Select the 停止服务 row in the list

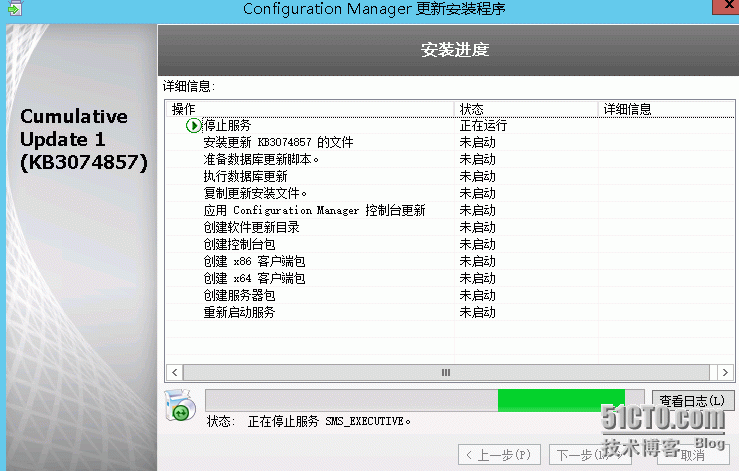(227, 126)
